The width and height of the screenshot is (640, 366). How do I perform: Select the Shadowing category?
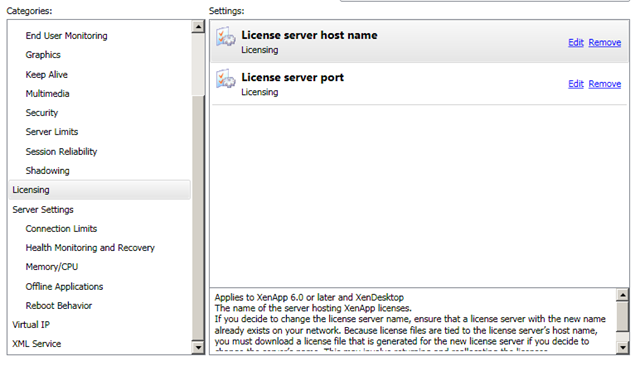point(47,171)
